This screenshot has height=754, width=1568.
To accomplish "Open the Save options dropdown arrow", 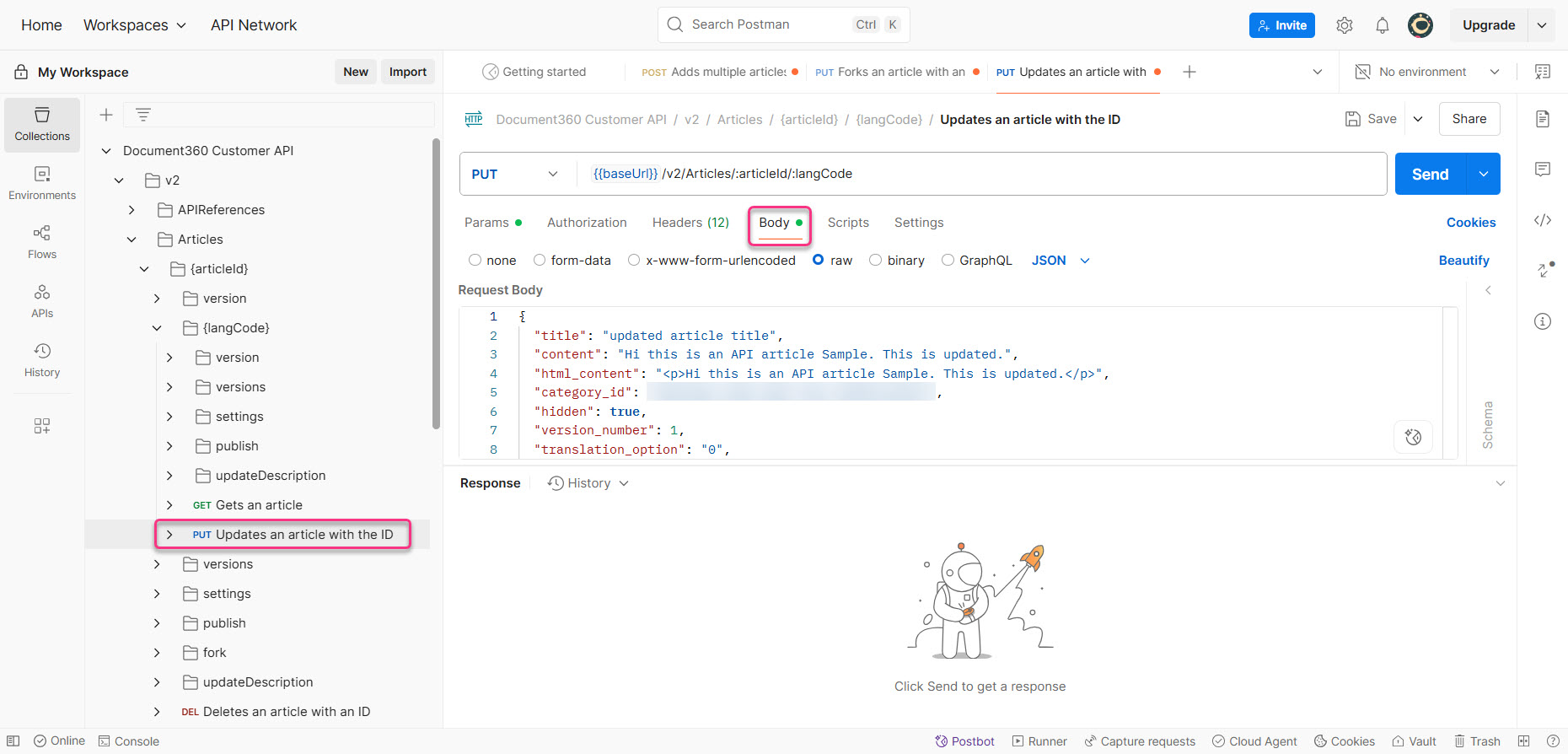I will pos(1418,119).
